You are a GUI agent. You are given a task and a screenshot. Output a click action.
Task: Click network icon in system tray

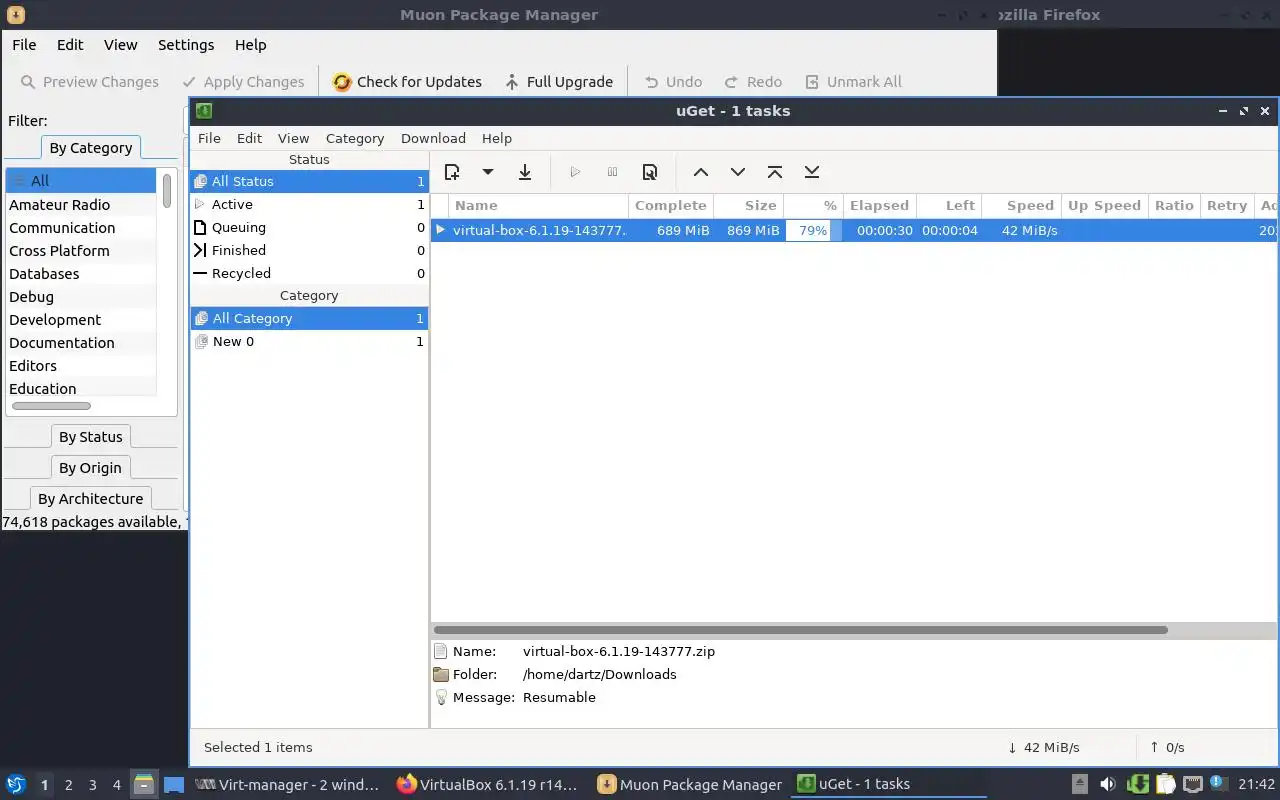click(1192, 784)
